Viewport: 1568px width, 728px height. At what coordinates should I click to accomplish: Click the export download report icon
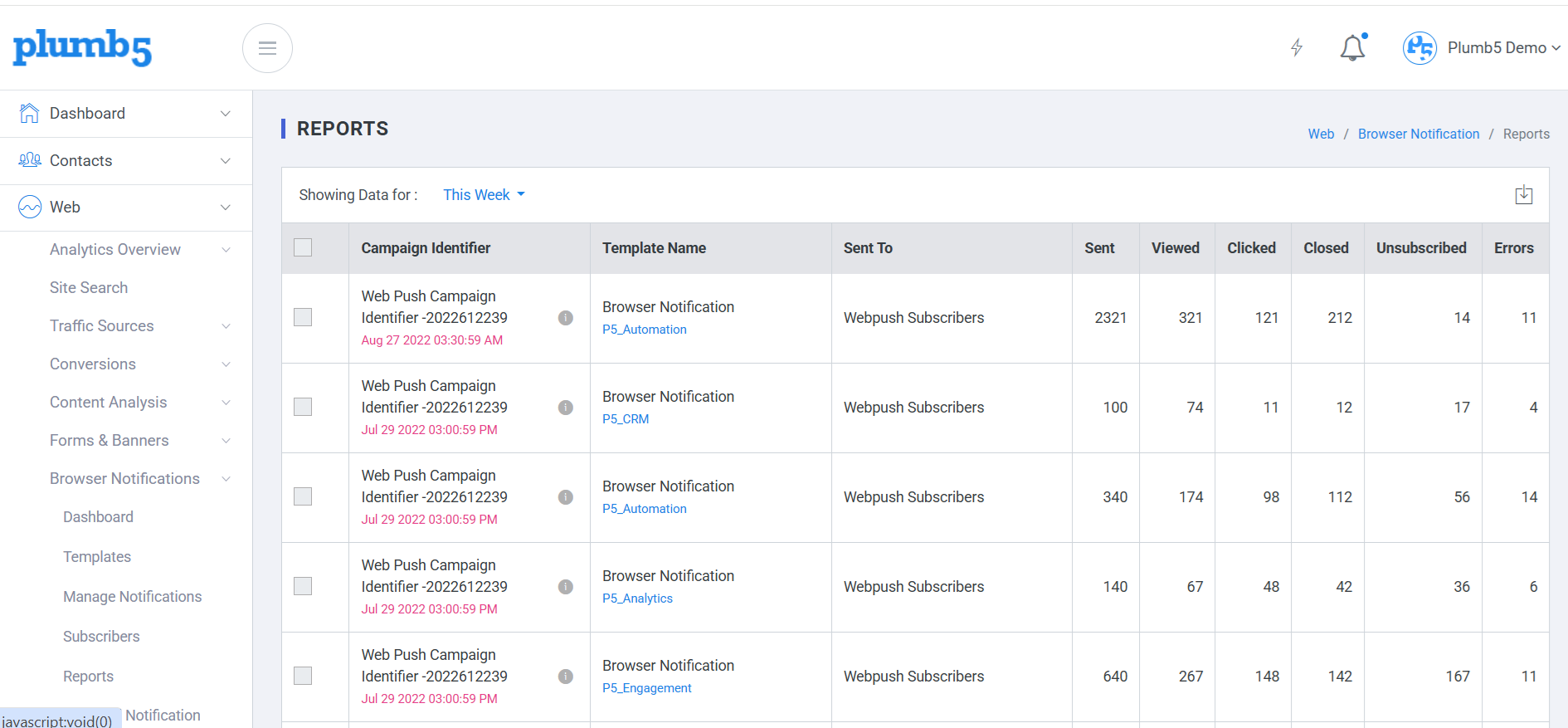click(x=1523, y=195)
